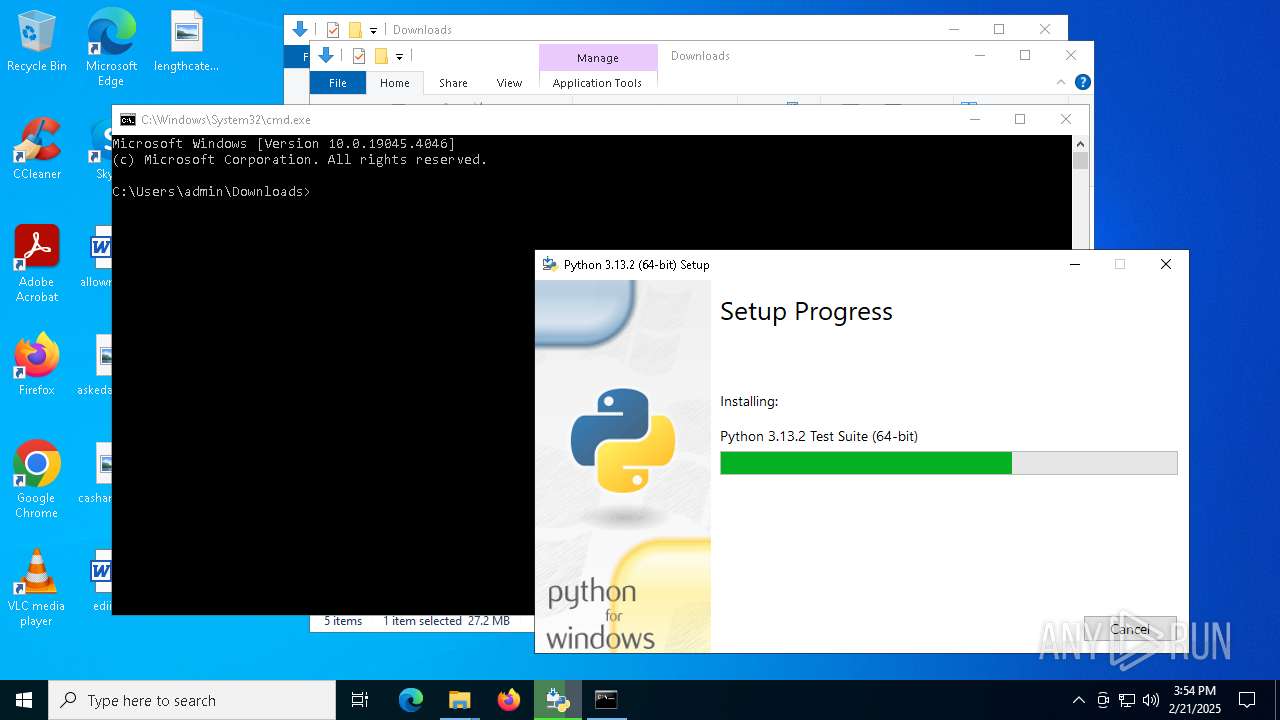Launch Firefox from the desktop
1280x720 pixels.
37,366
